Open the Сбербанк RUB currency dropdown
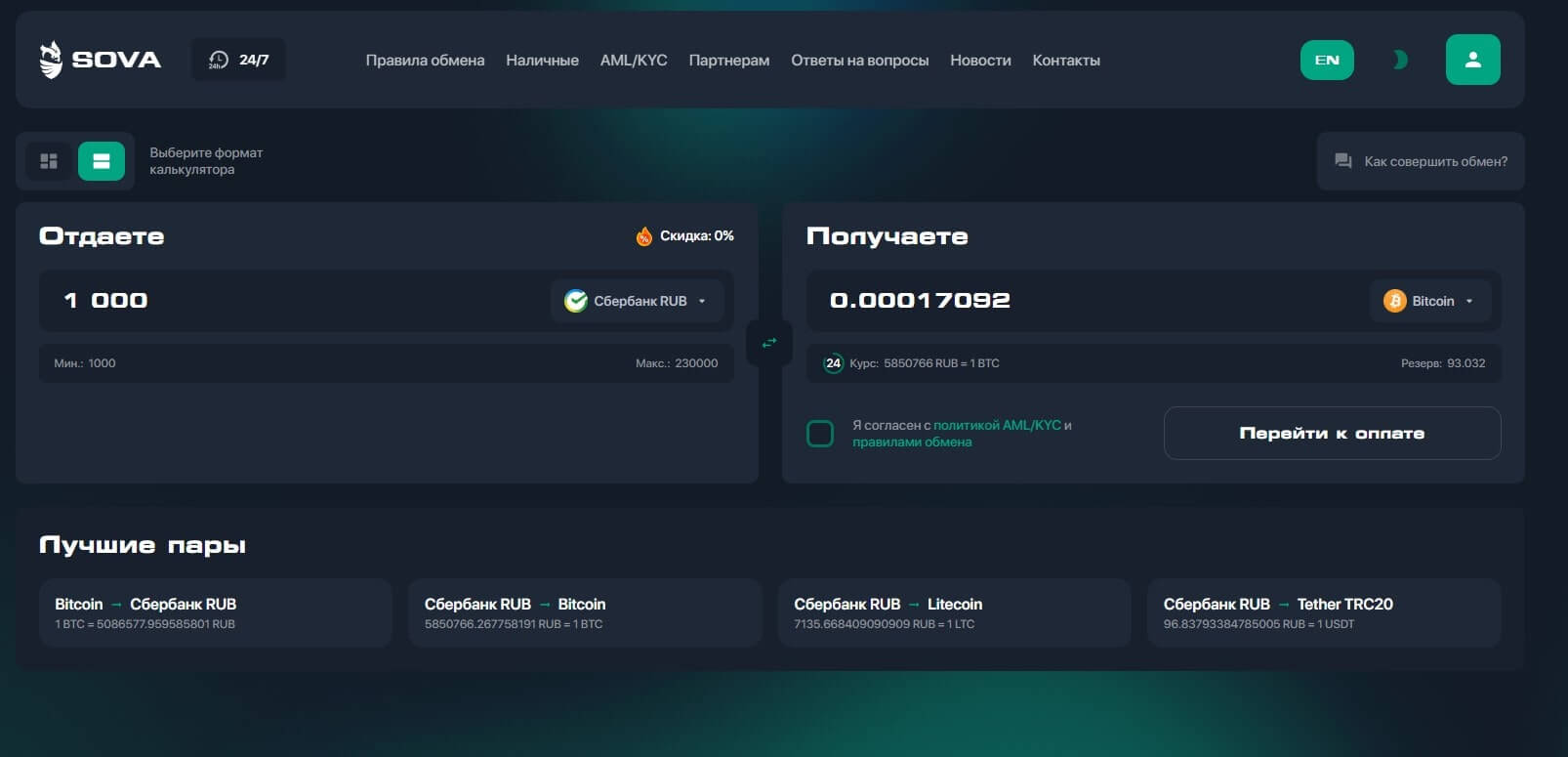This screenshot has width=1568, height=757. (638, 301)
